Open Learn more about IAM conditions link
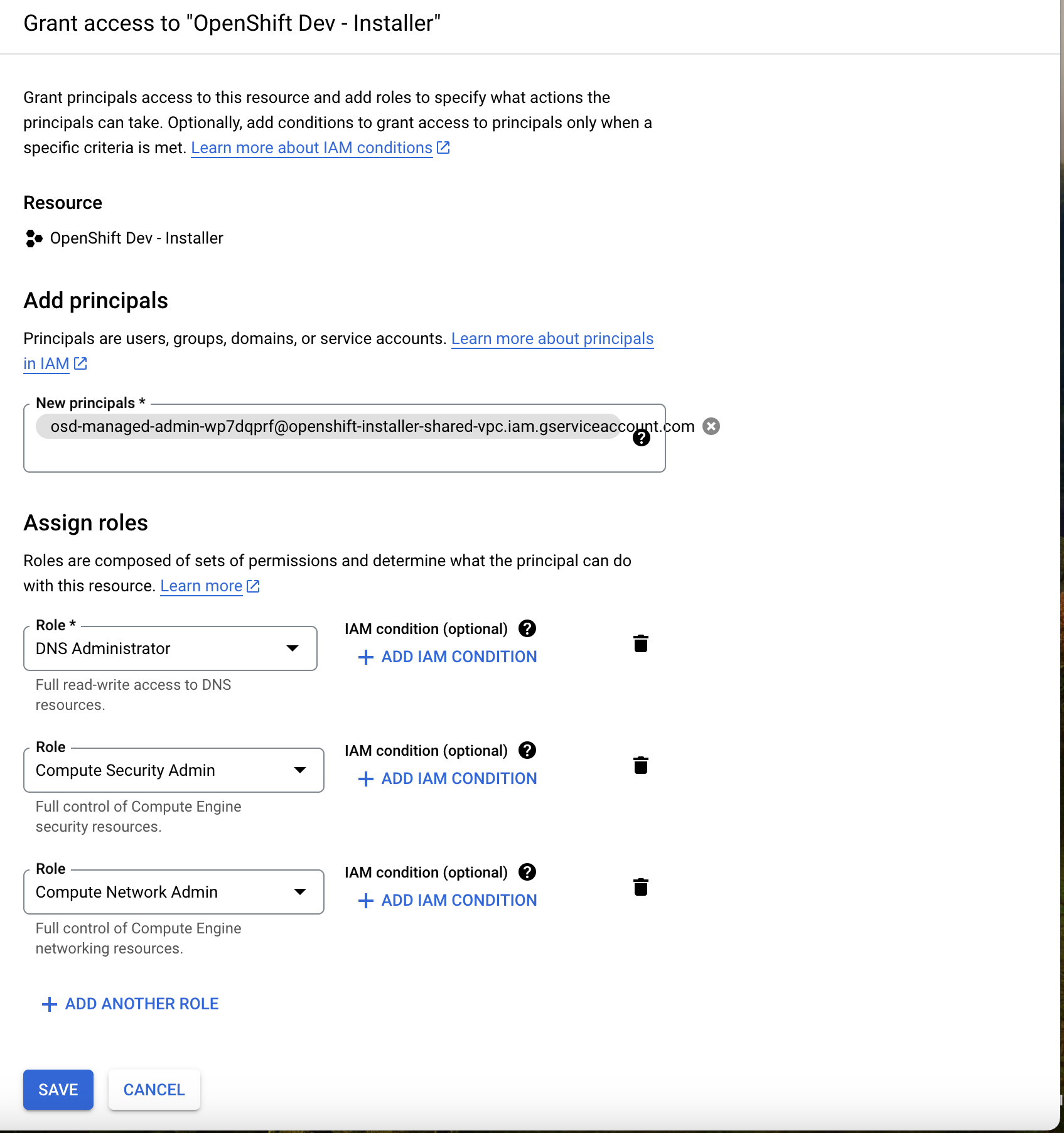Image resolution: width=1064 pixels, height=1133 pixels. coord(312,148)
